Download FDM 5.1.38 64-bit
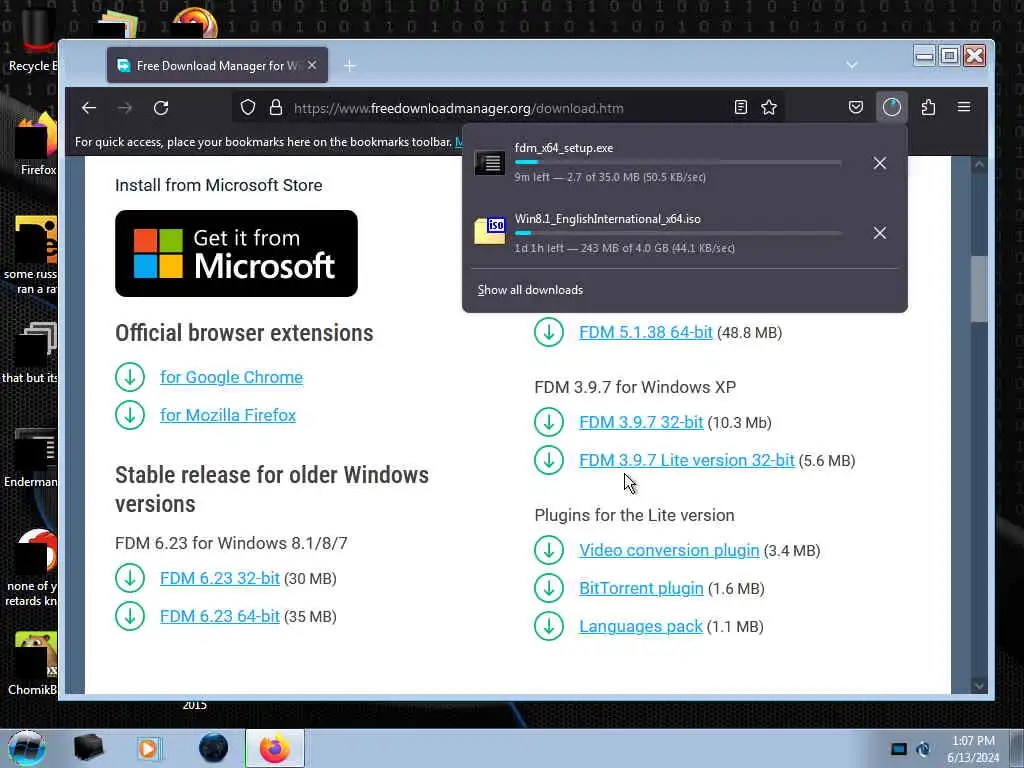The height and width of the screenshot is (768, 1024). [x=646, y=332]
